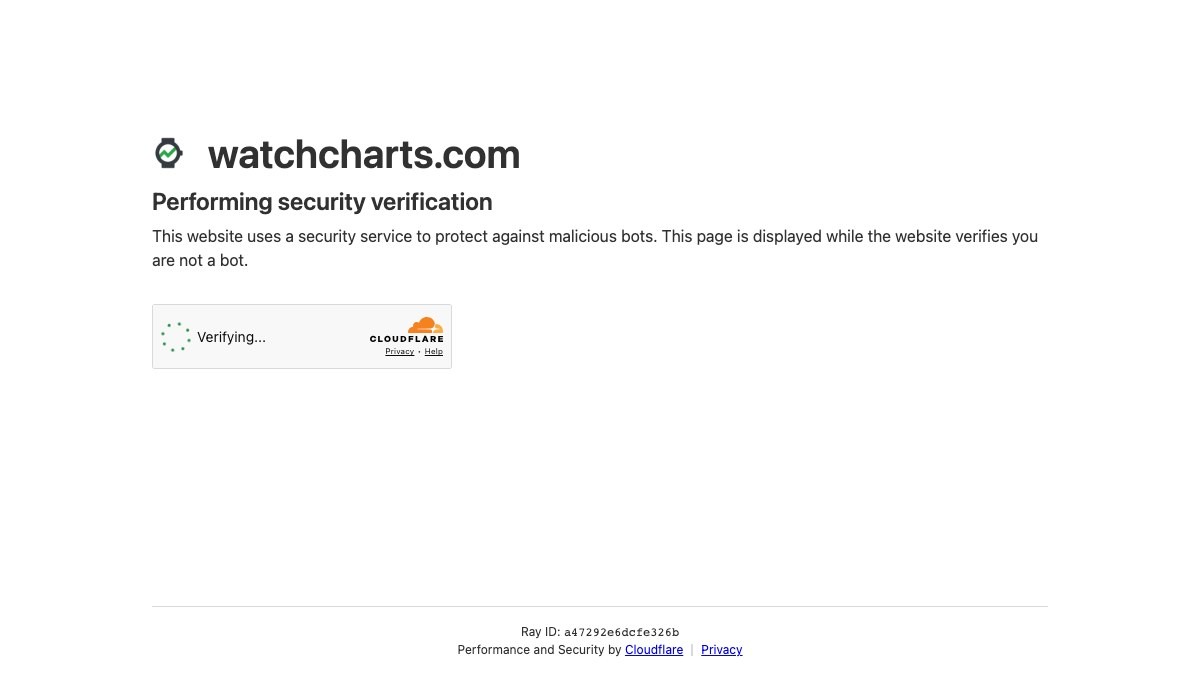1200x675 pixels.
Task: Click the horizontal divider above footer
Action: (600, 606)
